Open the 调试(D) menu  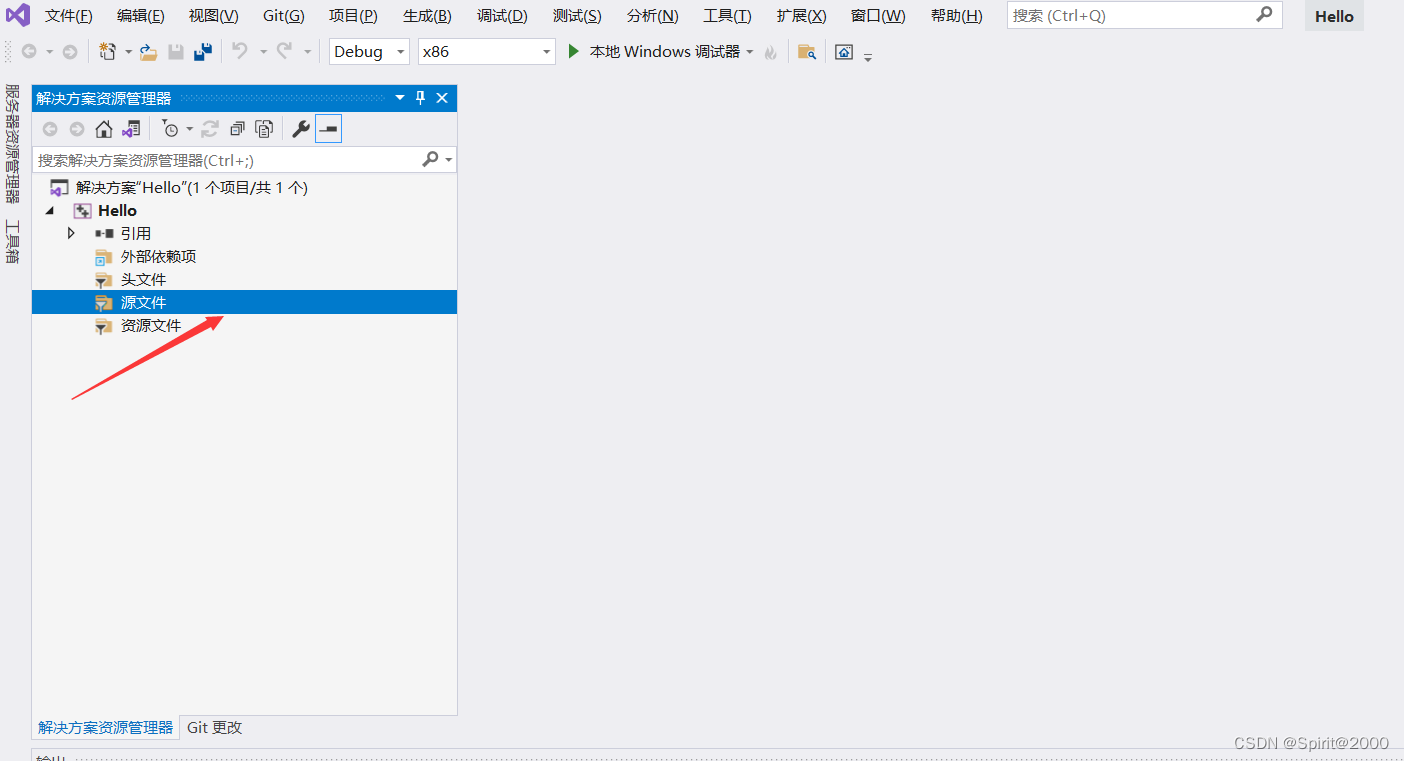[x=502, y=16]
